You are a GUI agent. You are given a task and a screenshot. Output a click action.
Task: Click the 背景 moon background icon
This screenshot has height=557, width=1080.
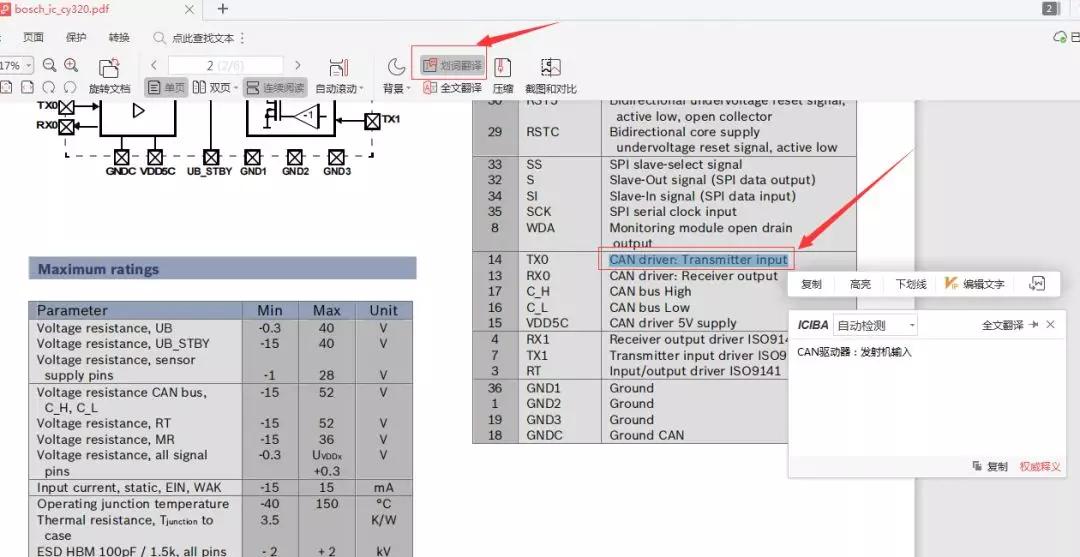[396, 67]
